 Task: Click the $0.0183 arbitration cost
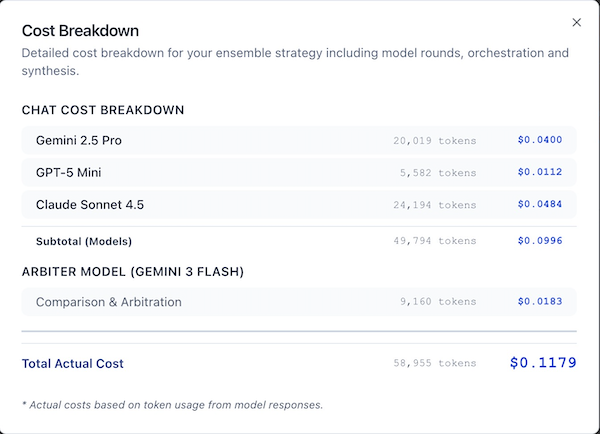540,302
